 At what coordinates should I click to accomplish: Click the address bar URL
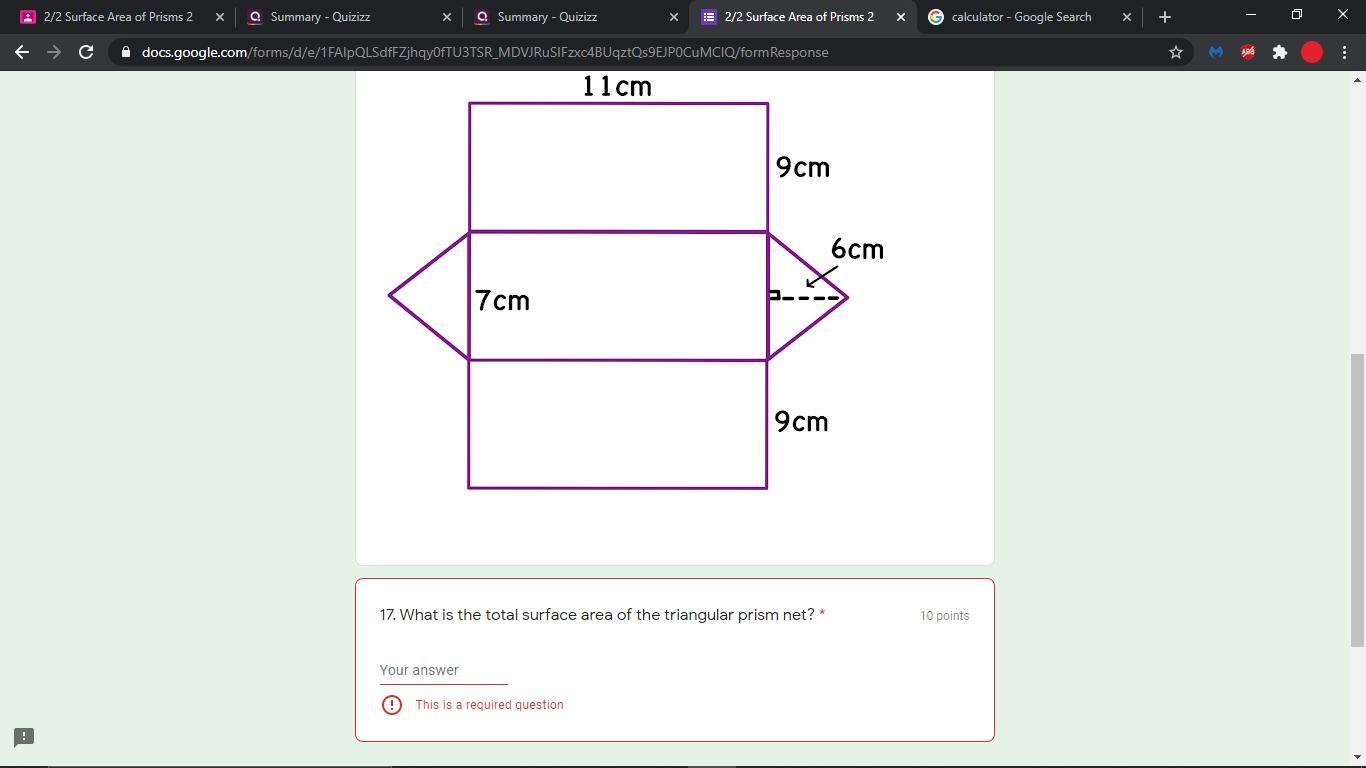[x=485, y=52]
